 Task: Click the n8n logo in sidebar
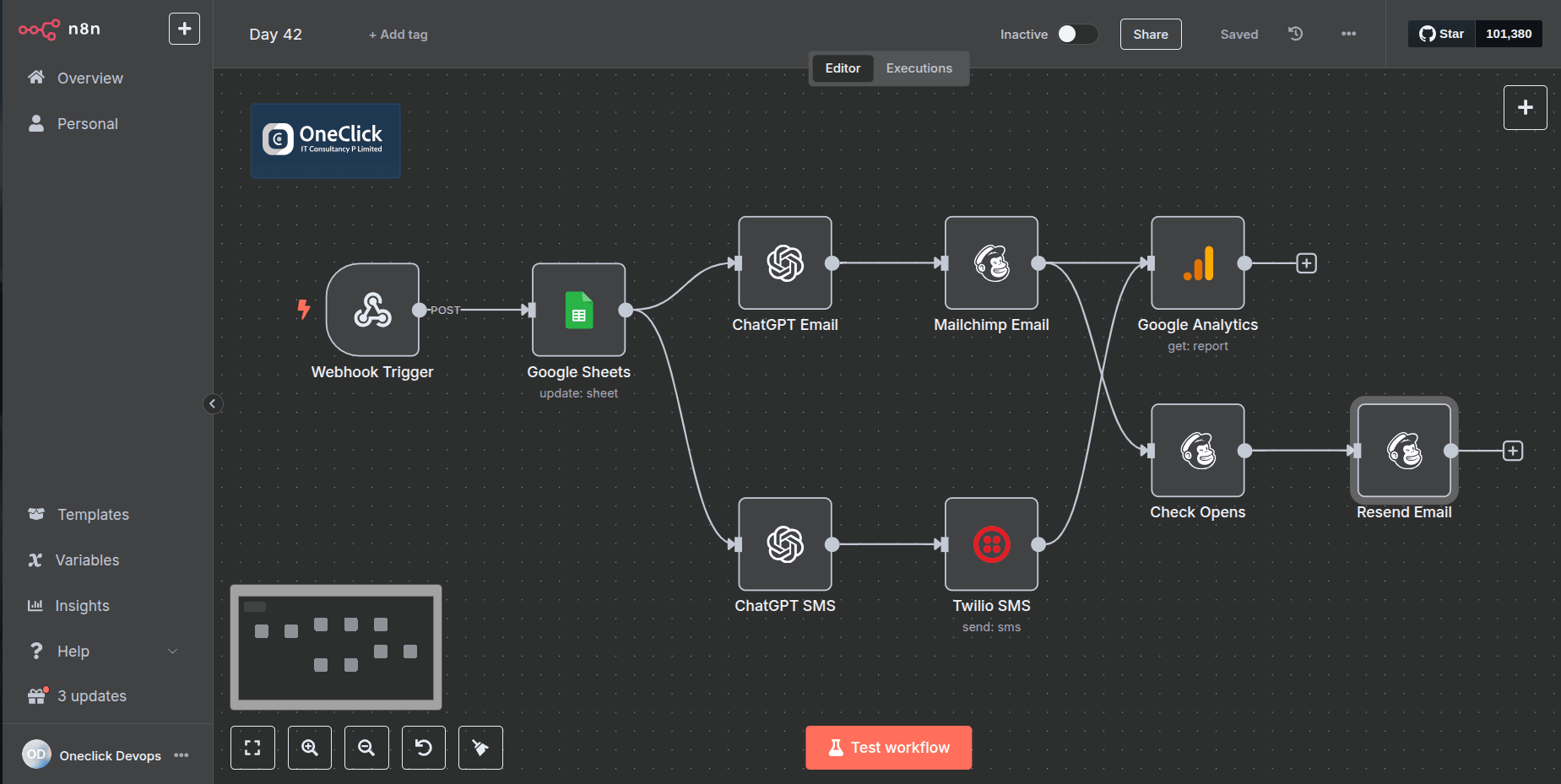tap(59, 30)
